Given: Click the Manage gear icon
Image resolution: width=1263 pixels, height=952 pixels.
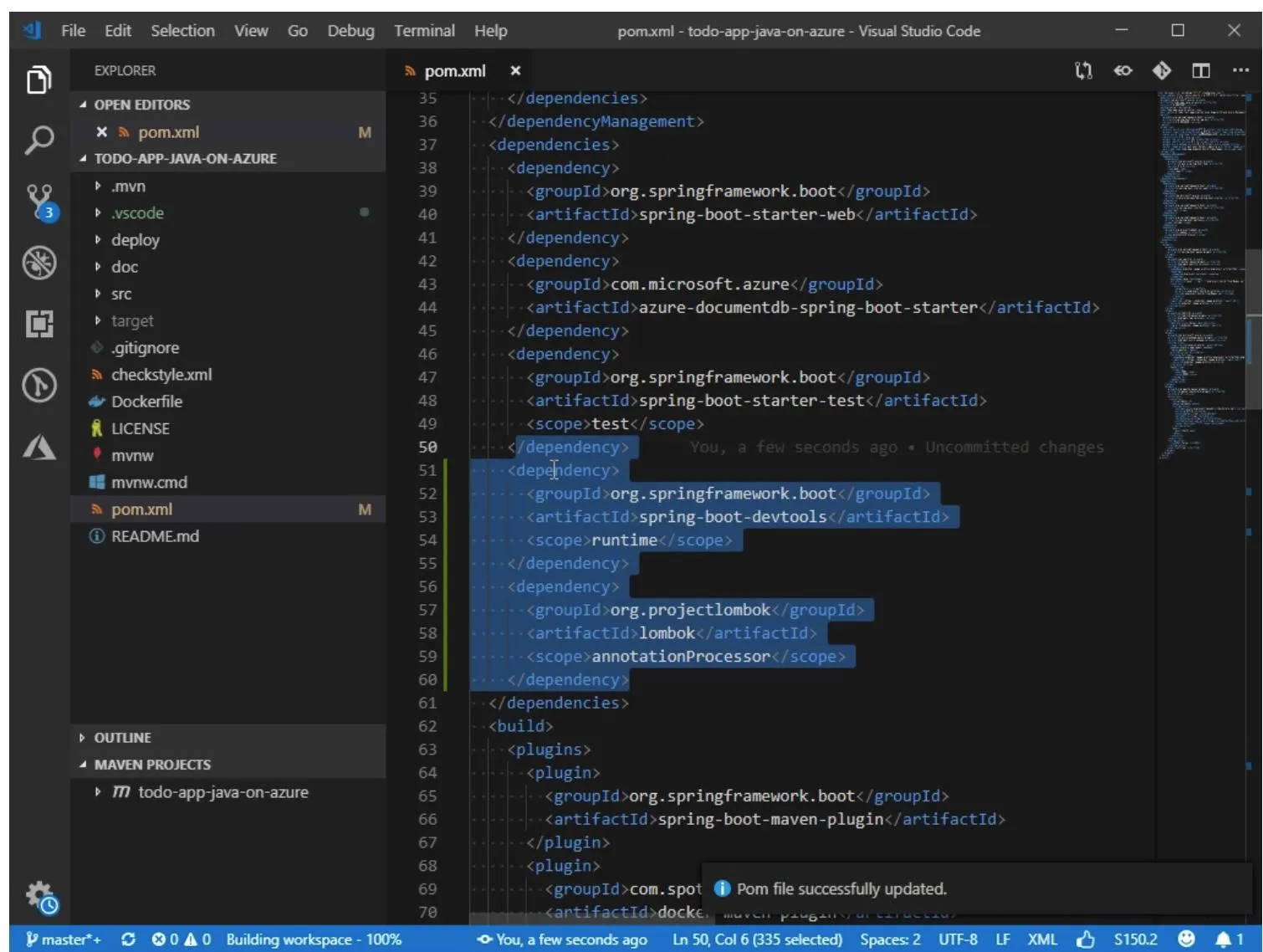Looking at the screenshot, I should tap(39, 897).
